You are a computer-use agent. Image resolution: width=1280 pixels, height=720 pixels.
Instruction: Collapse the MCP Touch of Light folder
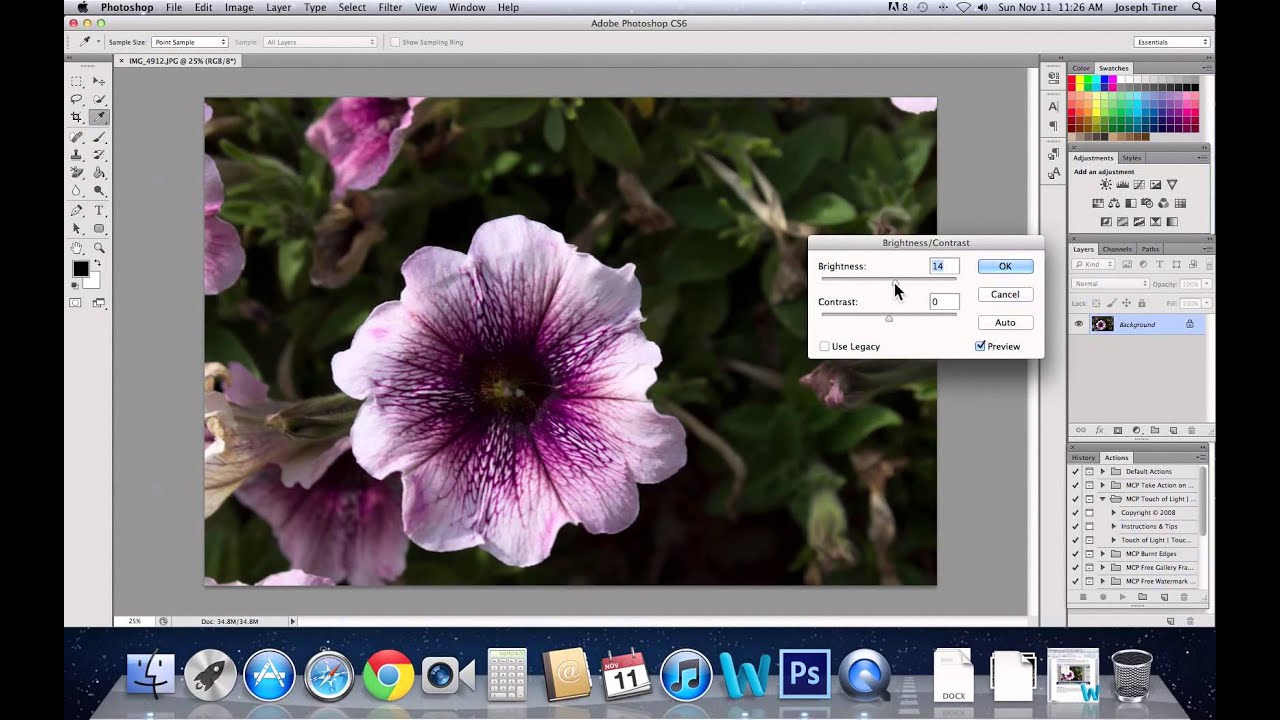1103,499
